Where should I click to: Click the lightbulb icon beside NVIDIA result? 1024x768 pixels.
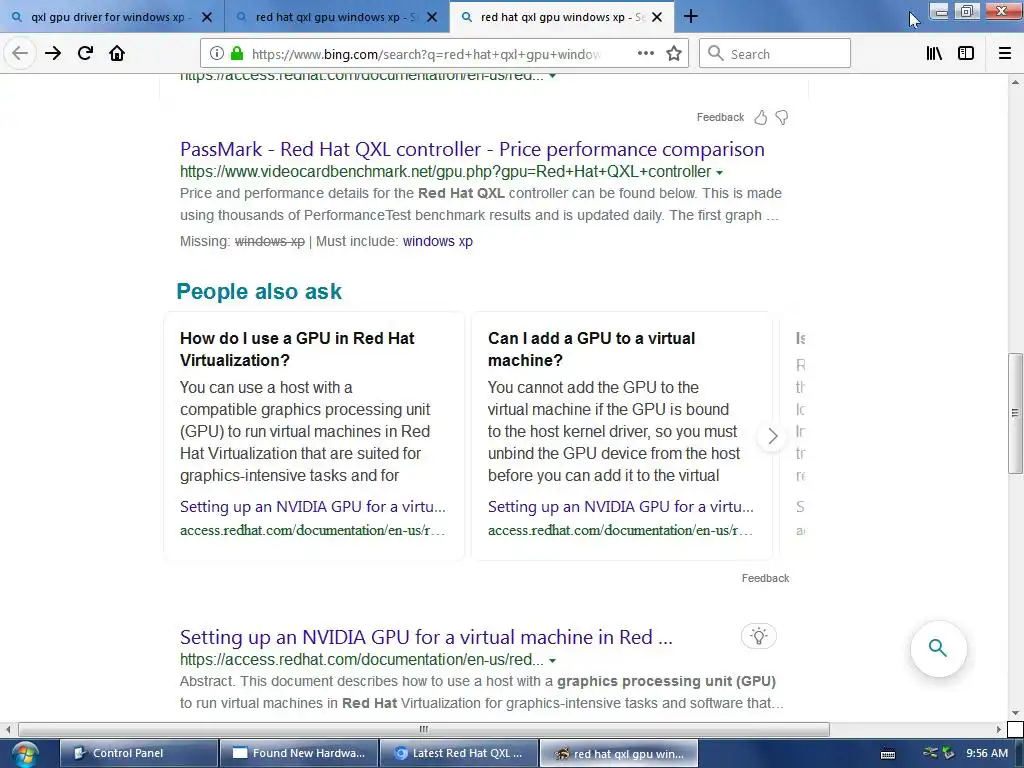758,636
